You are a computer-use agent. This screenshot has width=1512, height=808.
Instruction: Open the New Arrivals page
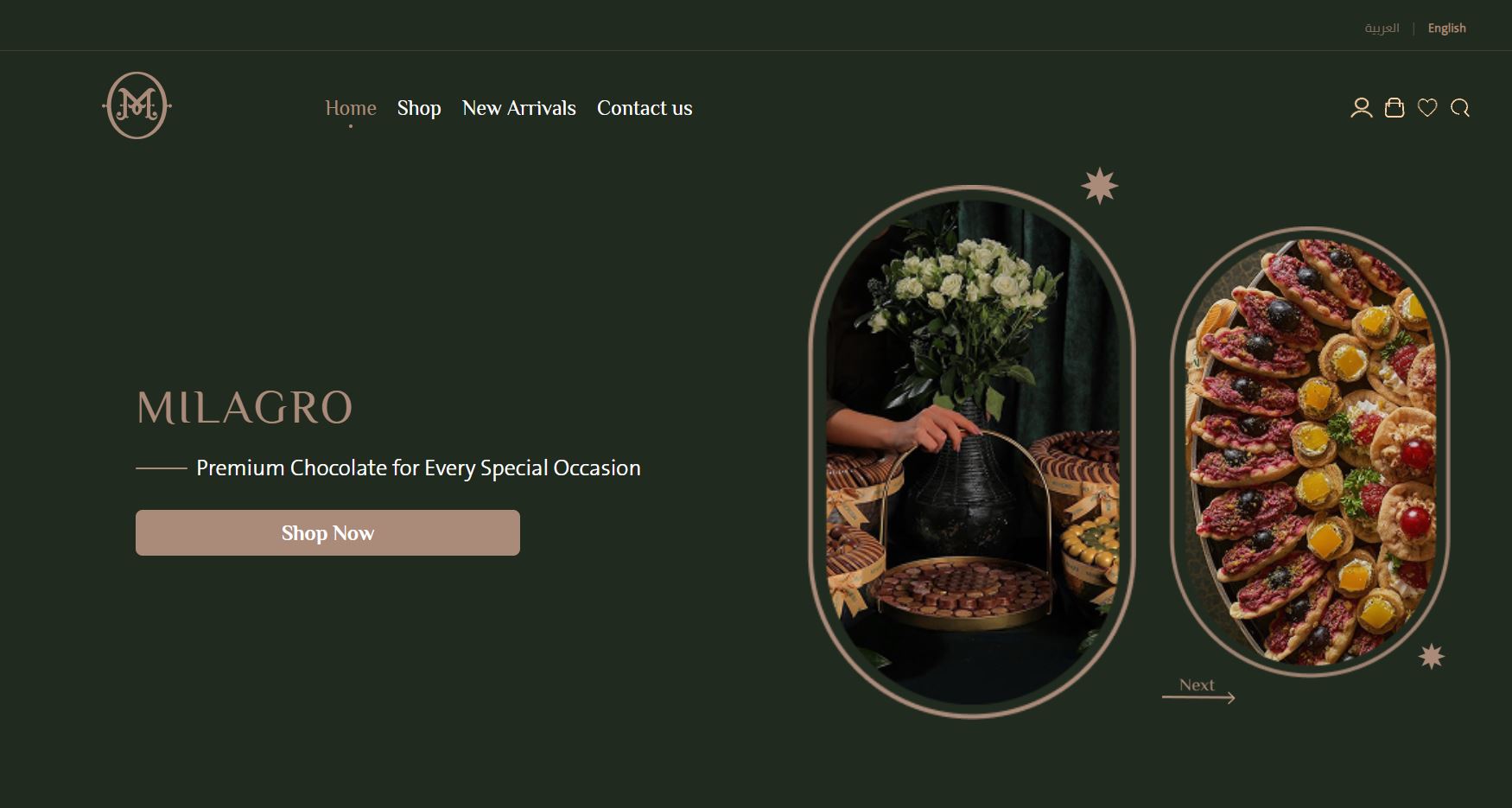pos(519,108)
